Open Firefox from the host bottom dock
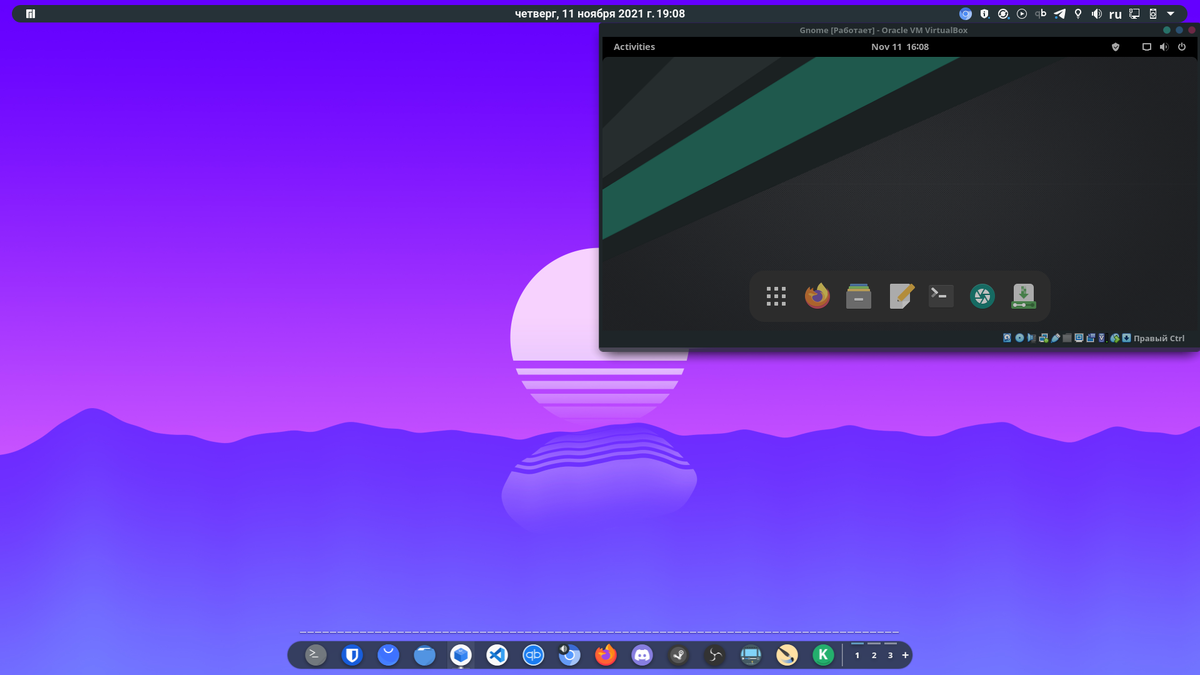The width and height of the screenshot is (1200, 675). tap(606, 655)
